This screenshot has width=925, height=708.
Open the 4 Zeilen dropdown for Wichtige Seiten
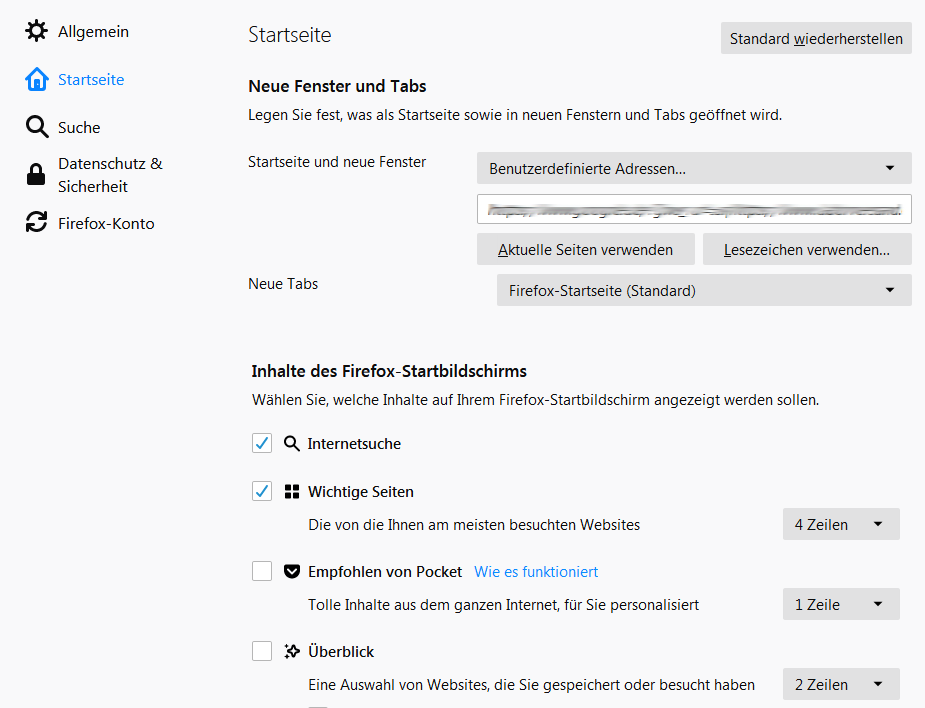(x=841, y=524)
